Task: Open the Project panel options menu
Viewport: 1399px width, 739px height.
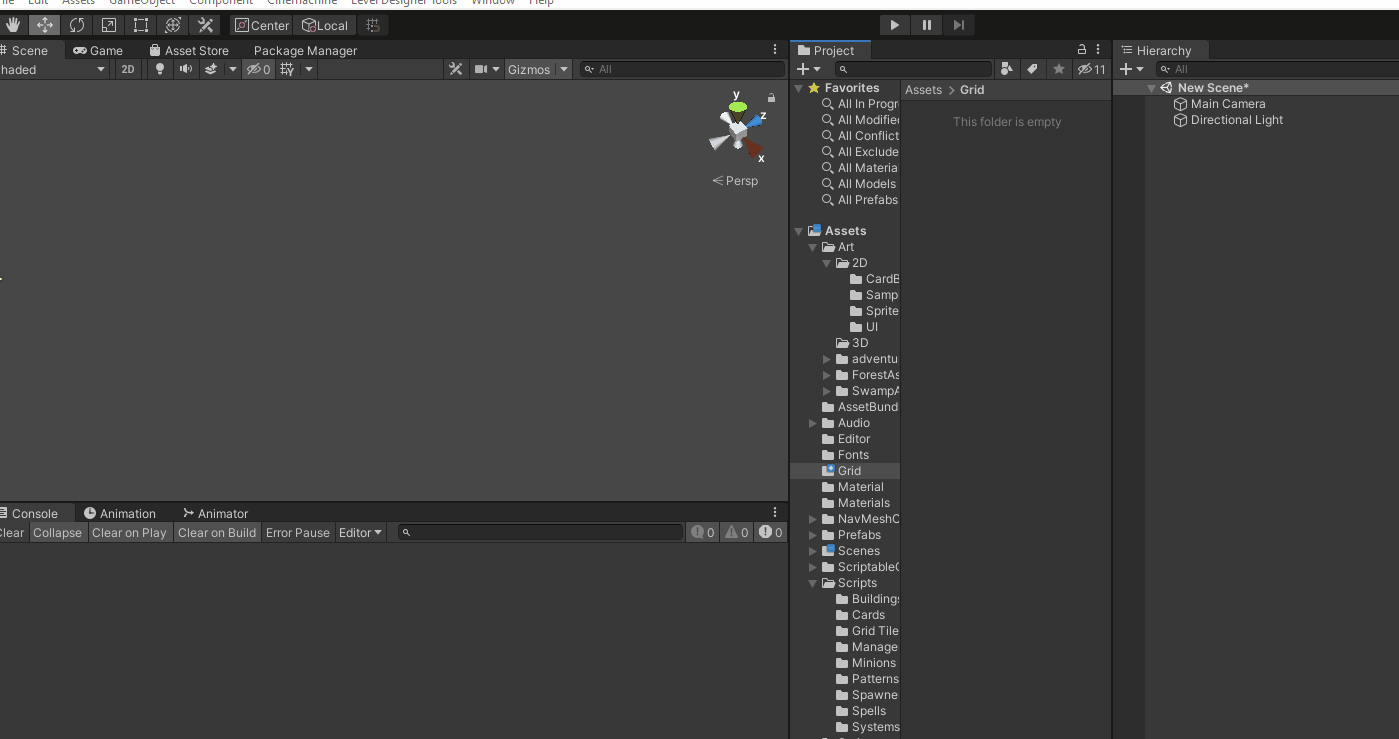Action: click(1098, 49)
